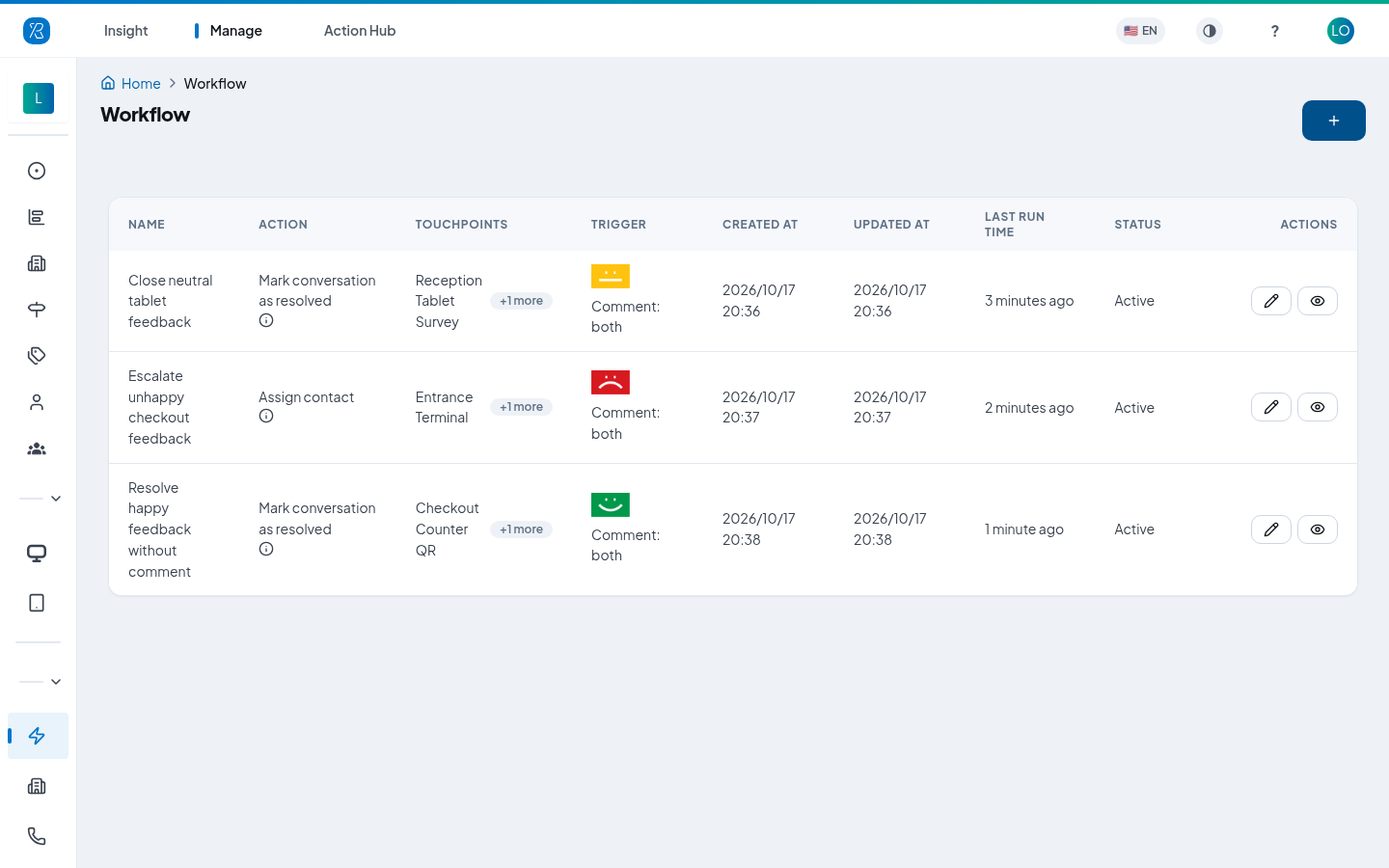Open the EN language selector
The image size is (1389, 868).
(1140, 31)
